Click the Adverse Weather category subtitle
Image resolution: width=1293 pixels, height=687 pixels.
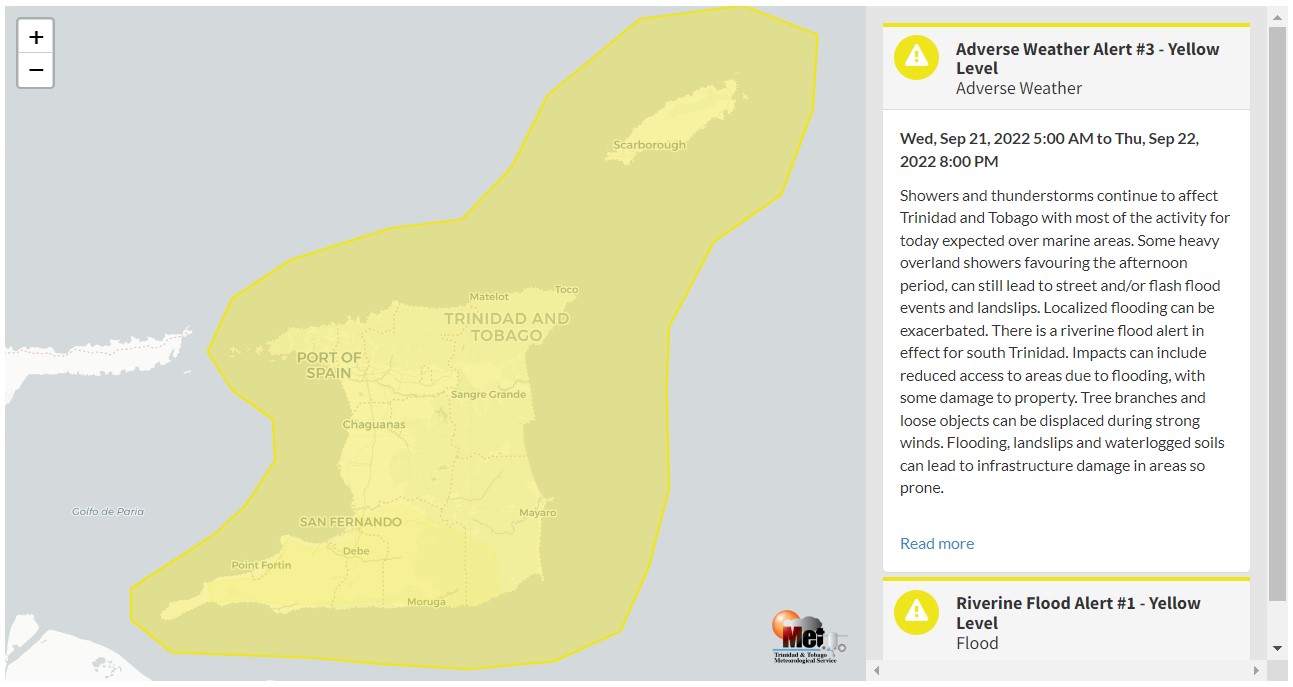point(1019,88)
